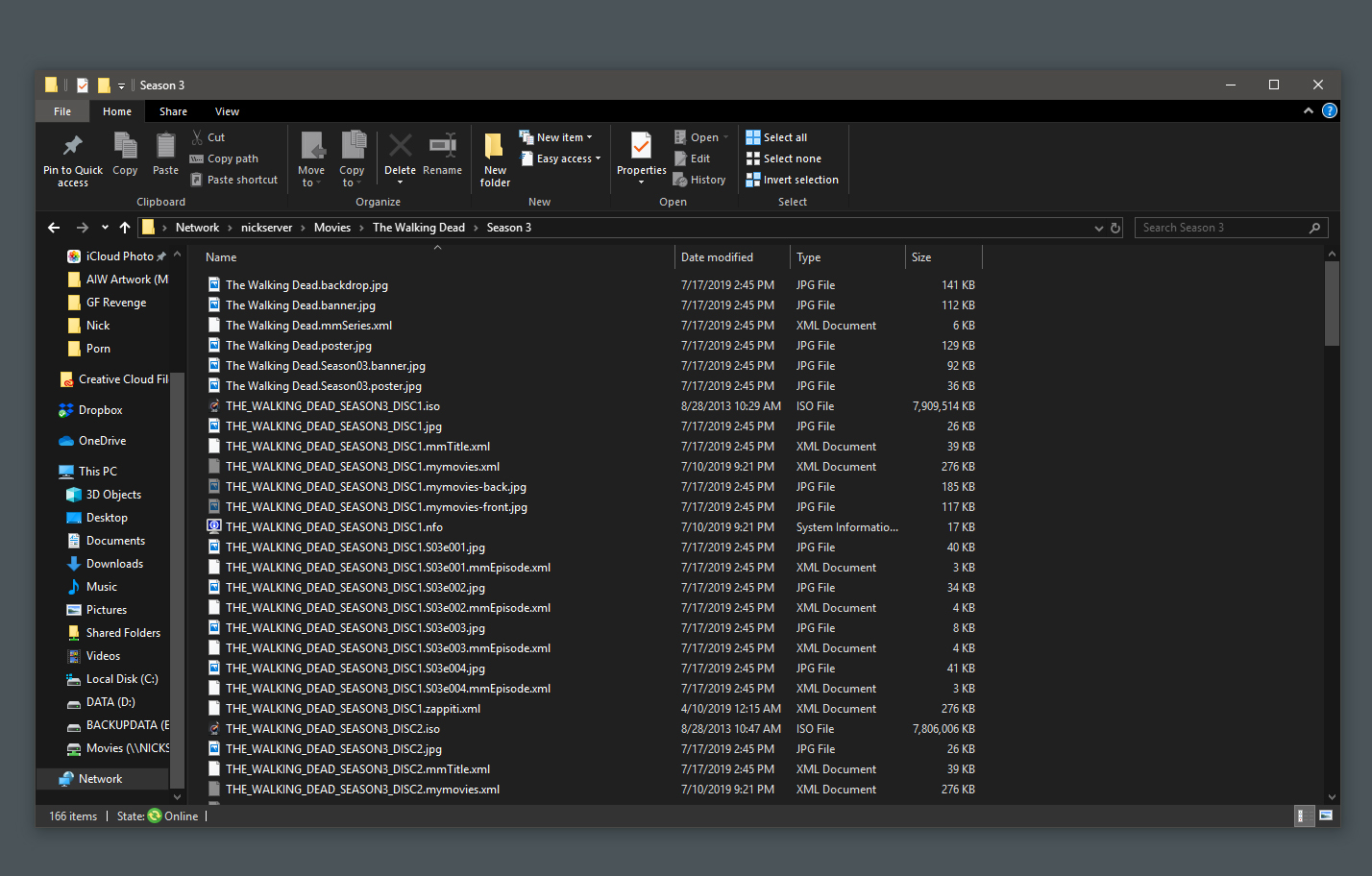Image resolution: width=1372 pixels, height=876 pixels.
Task: Open the Properties icon
Action: pos(641,147)
